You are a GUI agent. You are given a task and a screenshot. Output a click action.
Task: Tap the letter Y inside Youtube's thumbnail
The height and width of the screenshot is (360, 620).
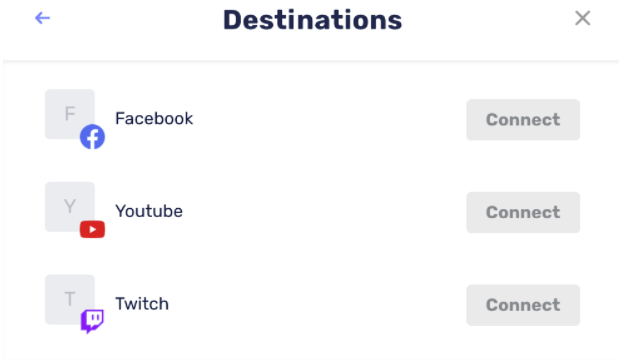coord(70,207)
